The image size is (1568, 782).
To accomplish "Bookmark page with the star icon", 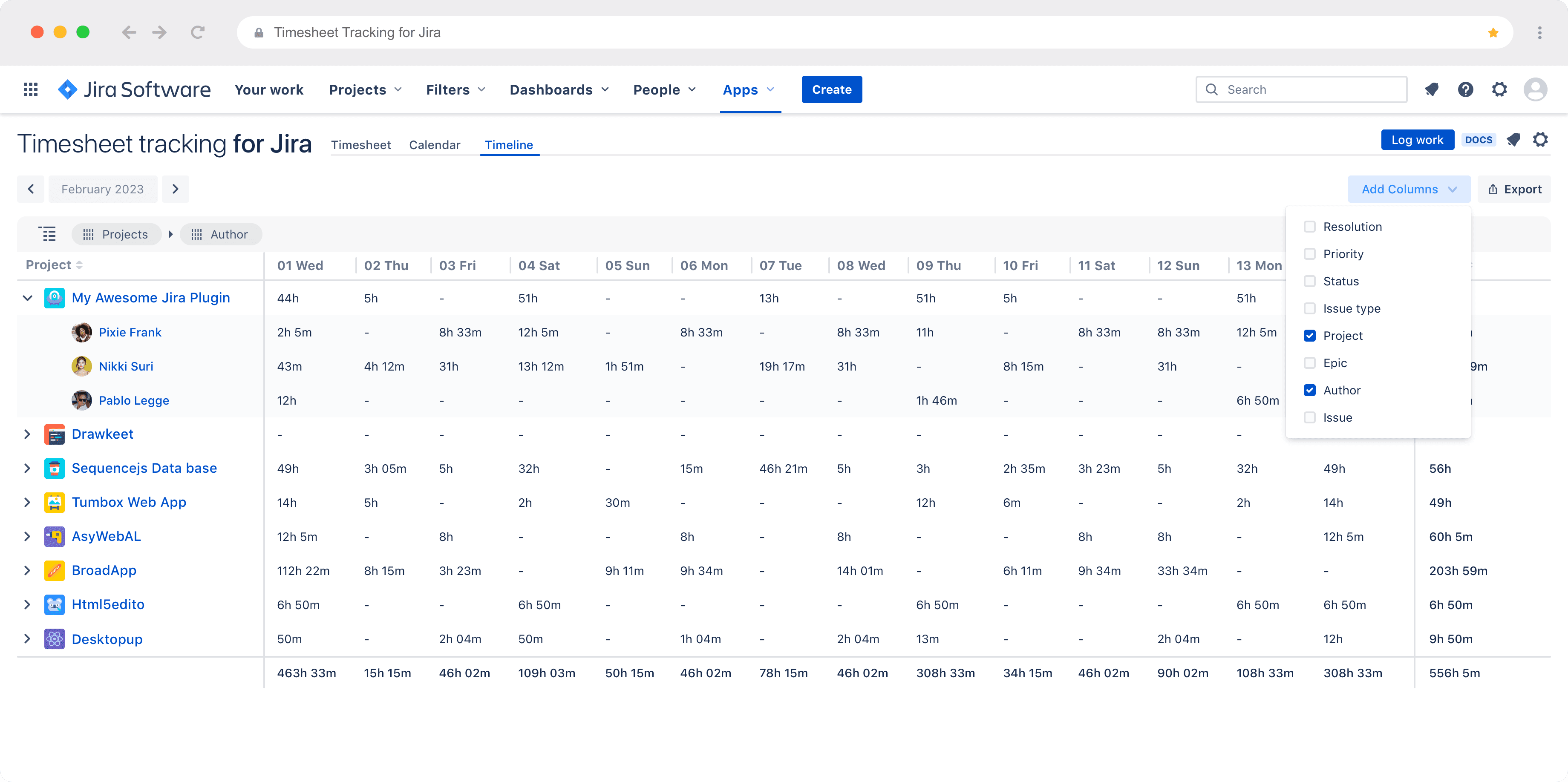I will [1493, 33].
